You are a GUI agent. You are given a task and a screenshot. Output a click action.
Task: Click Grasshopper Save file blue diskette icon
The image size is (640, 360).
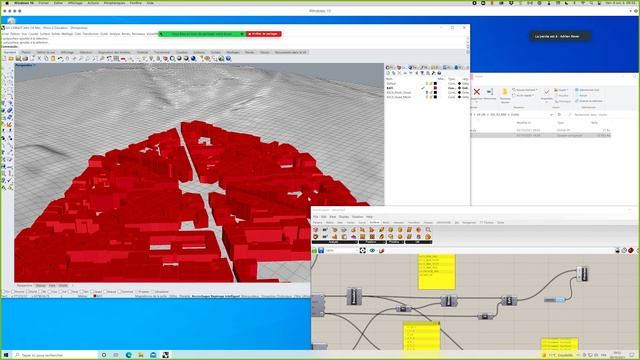321,250
